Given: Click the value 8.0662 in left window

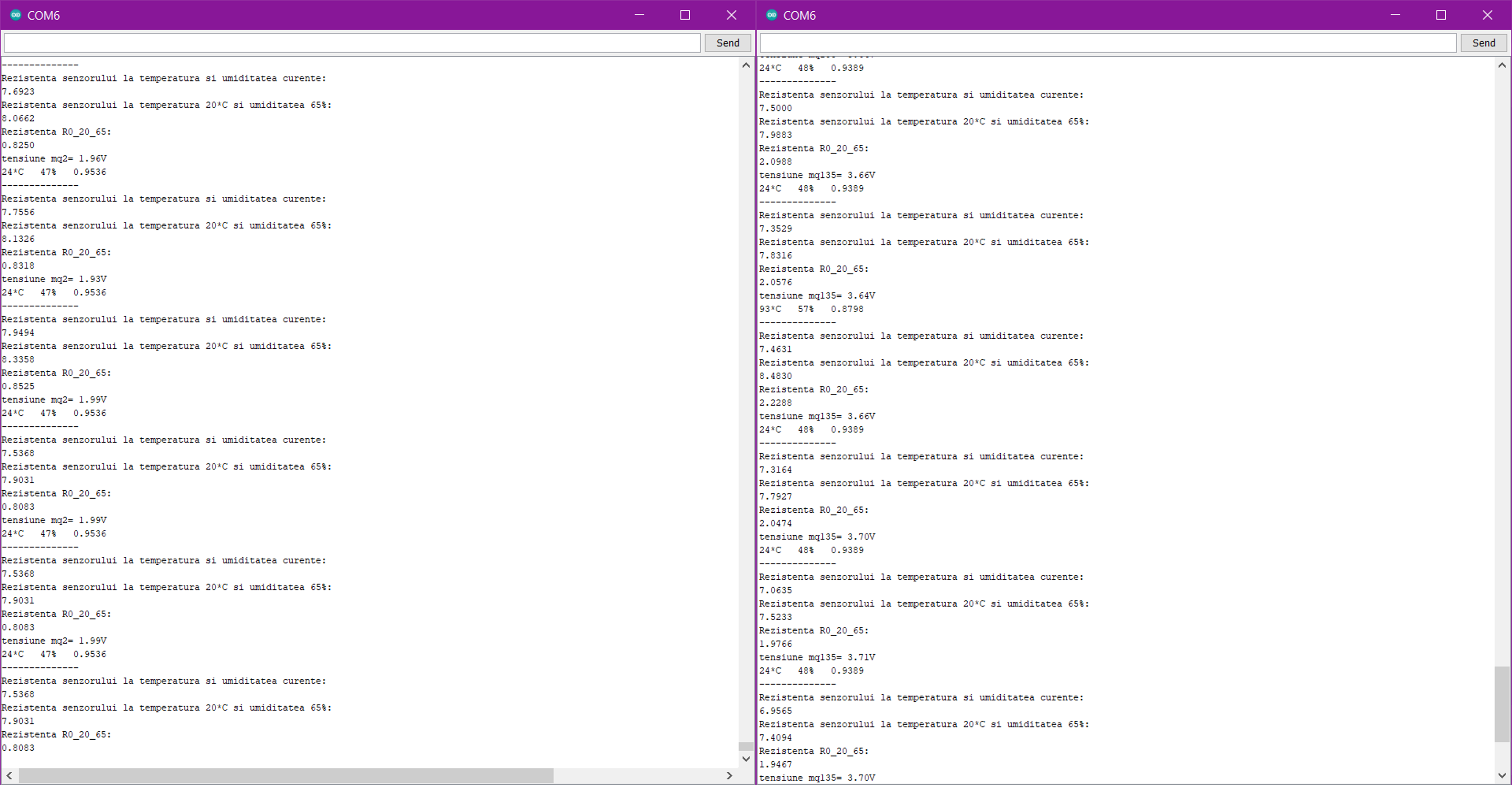Looking at the screenshot, I should pyautogui.click(x=18, y=119).
